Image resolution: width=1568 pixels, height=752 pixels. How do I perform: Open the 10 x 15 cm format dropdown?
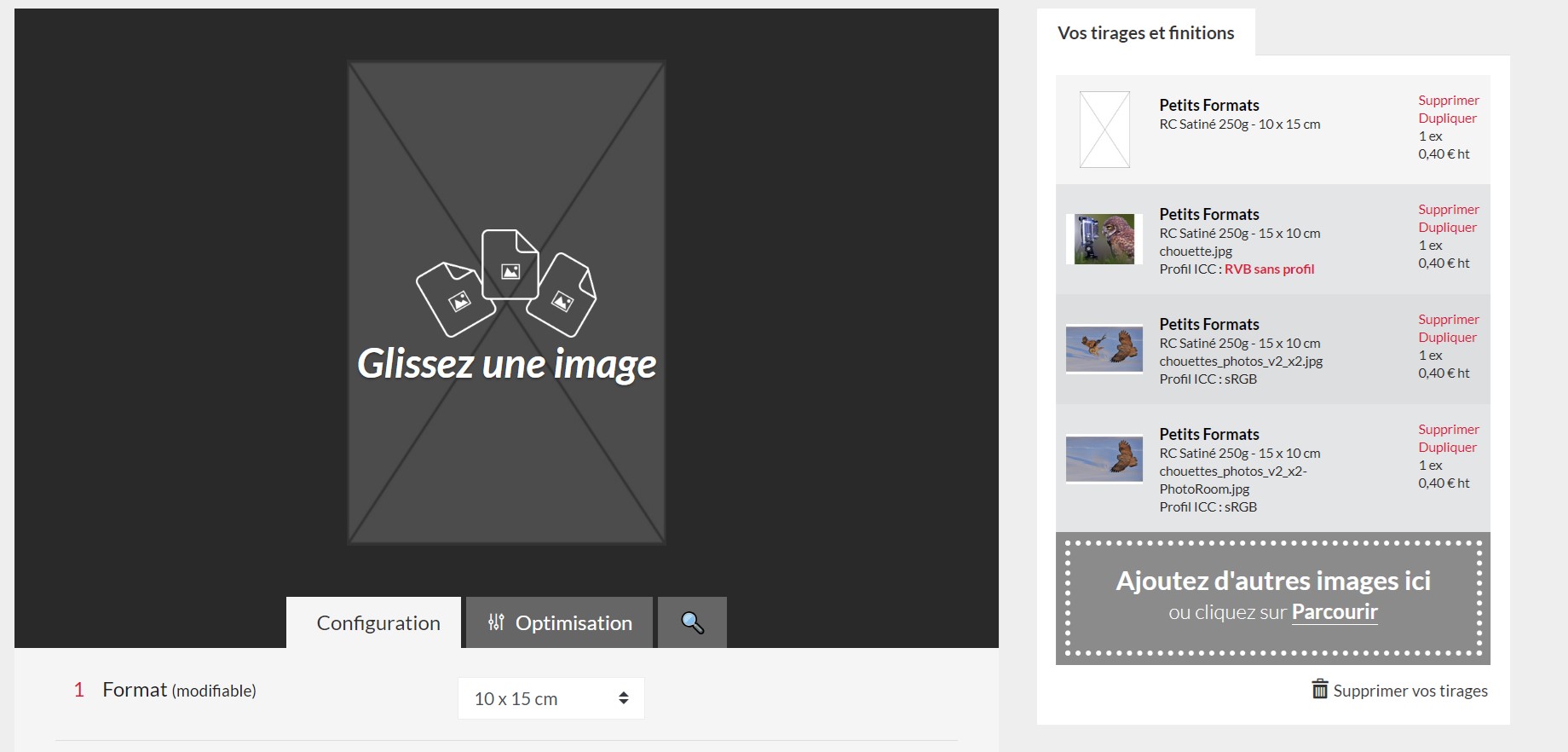coord(551,698)
